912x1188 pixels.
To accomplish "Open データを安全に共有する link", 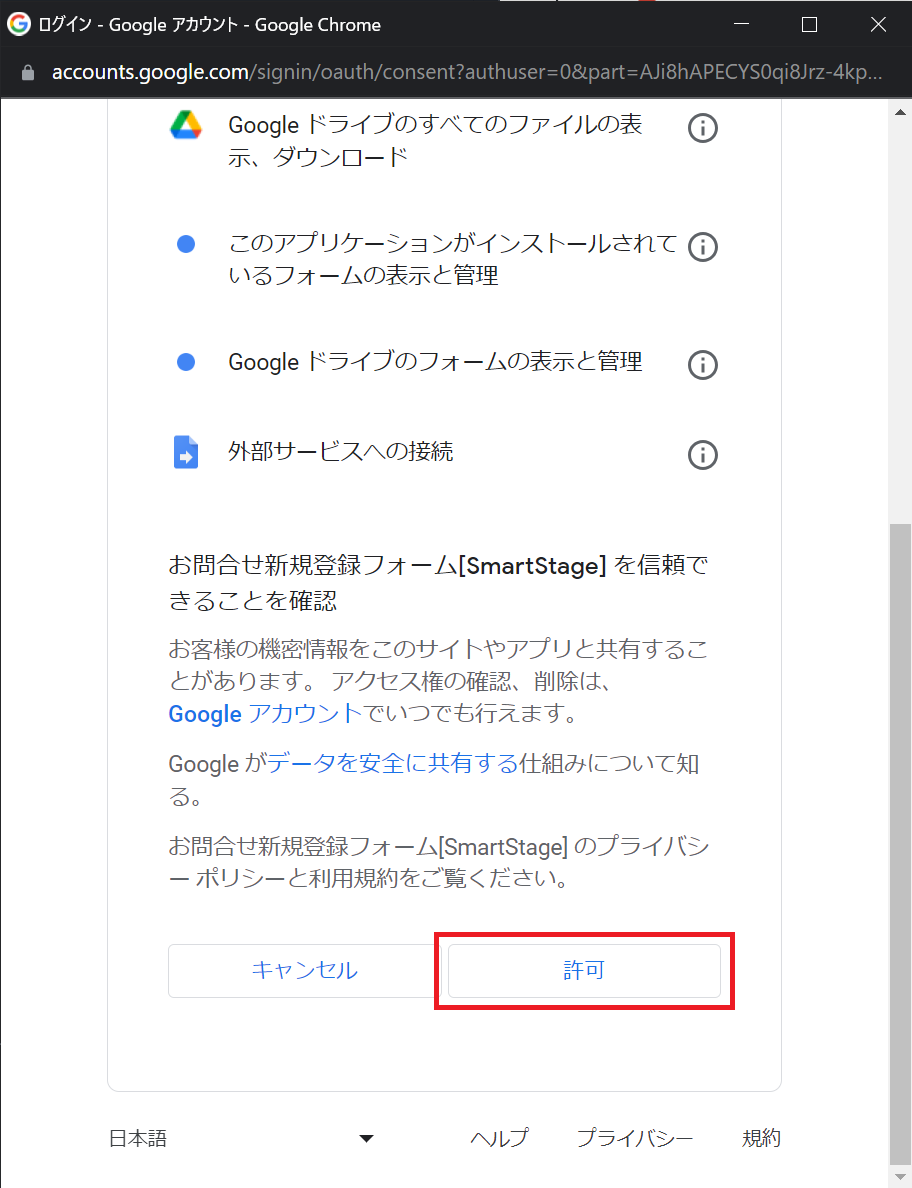I will [x=392, y=763].
